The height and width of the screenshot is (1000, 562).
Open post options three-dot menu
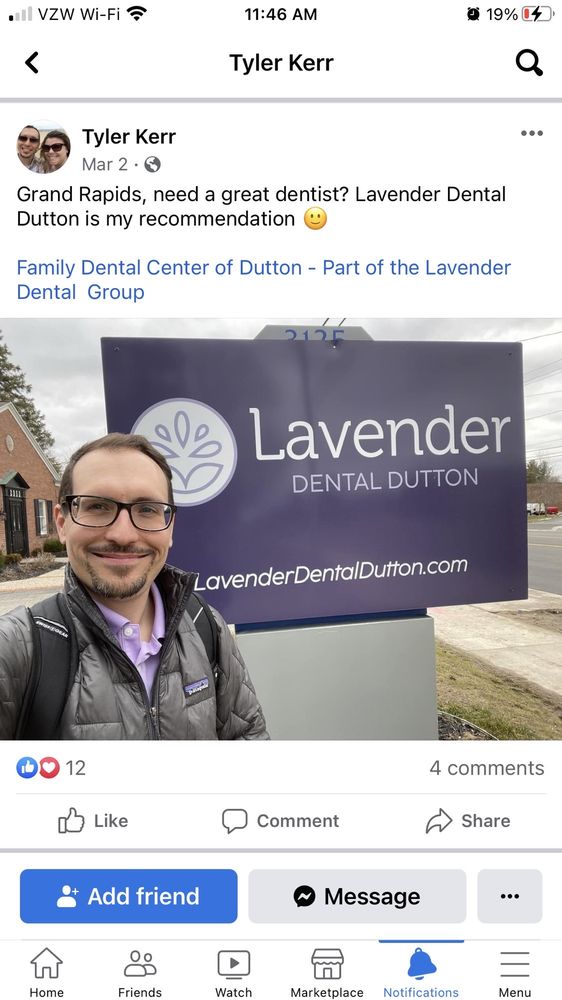[x=531, y=133]
